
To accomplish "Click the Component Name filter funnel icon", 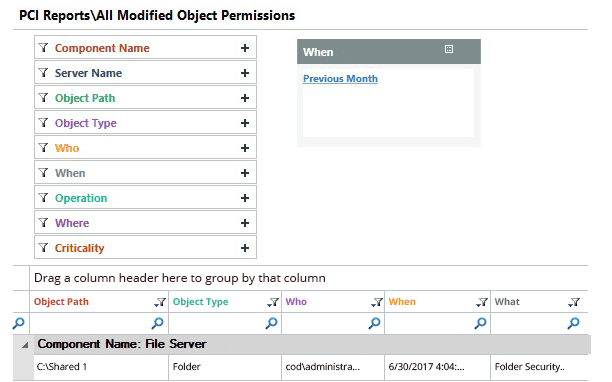I will point(43,48).
